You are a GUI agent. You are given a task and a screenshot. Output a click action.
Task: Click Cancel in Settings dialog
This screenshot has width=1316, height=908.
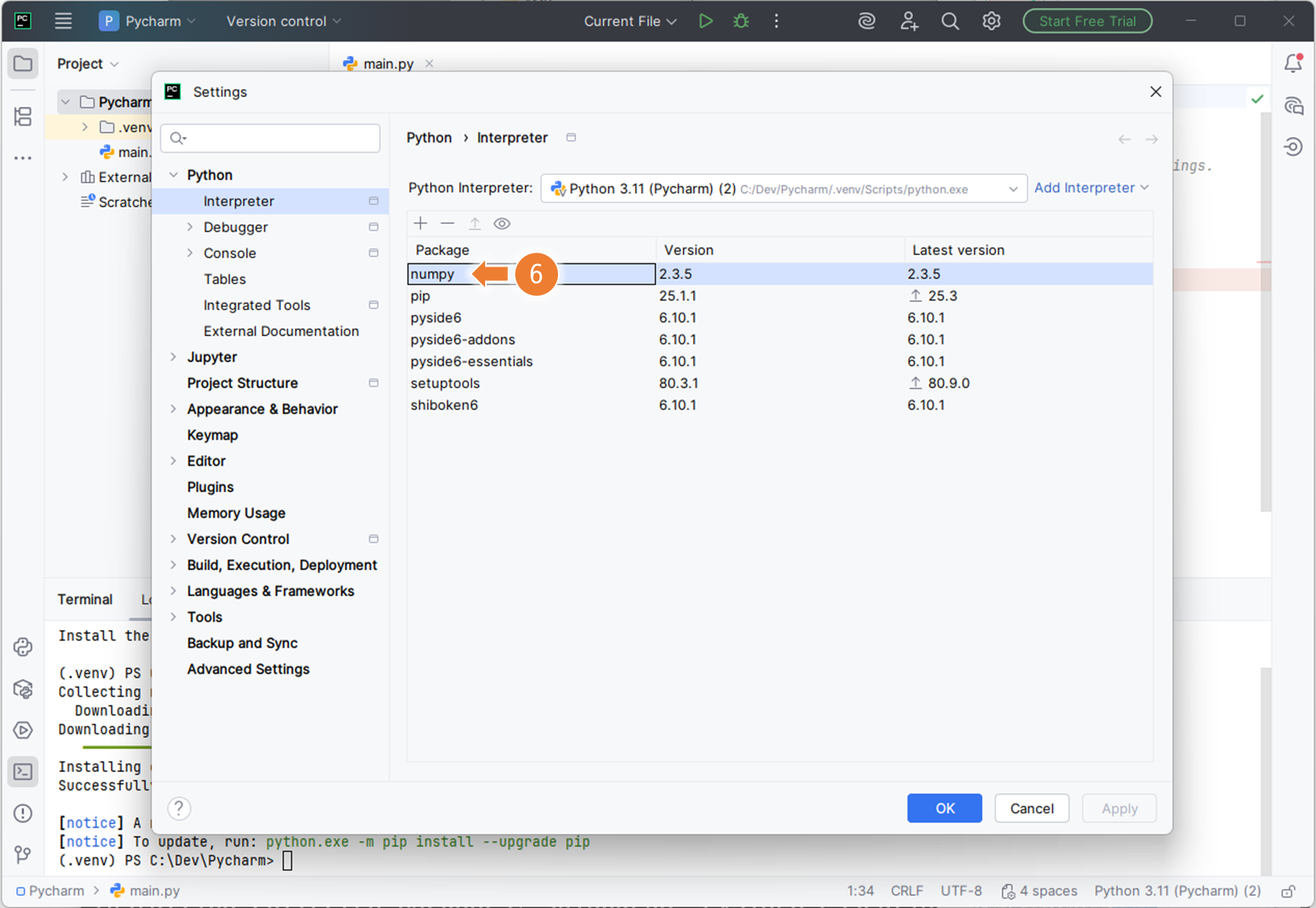pyautogui.click(x=1032, y=808)
